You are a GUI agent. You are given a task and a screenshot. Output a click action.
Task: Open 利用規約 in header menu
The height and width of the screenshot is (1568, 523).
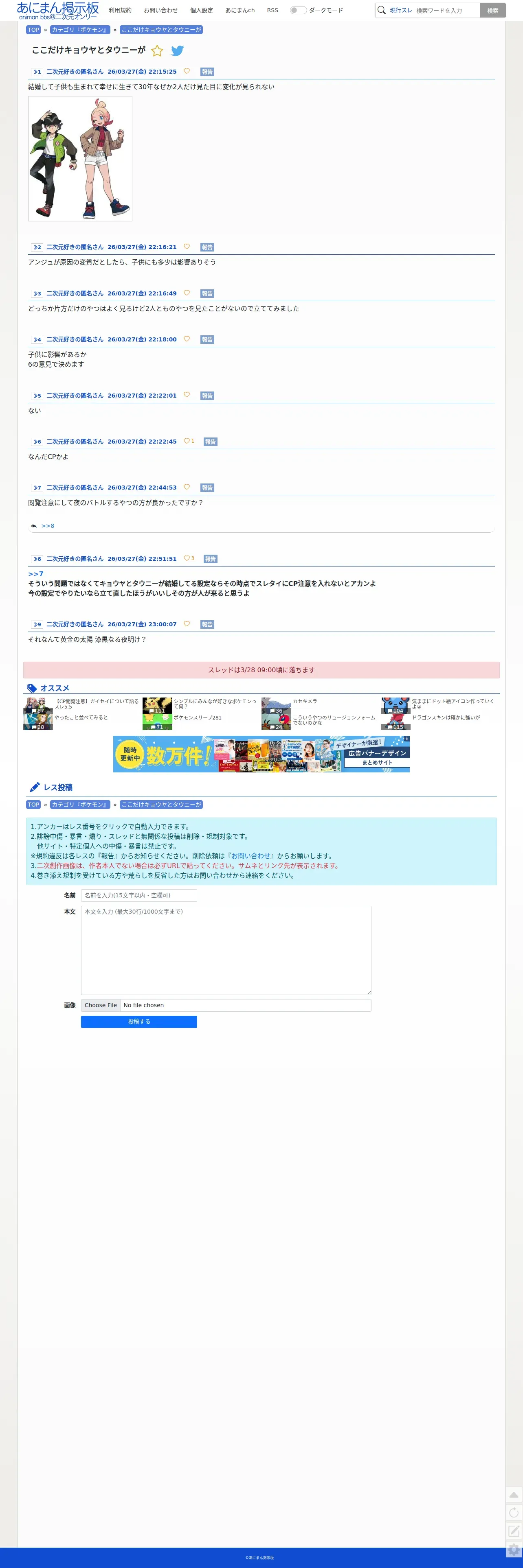(x=120, y=10)
